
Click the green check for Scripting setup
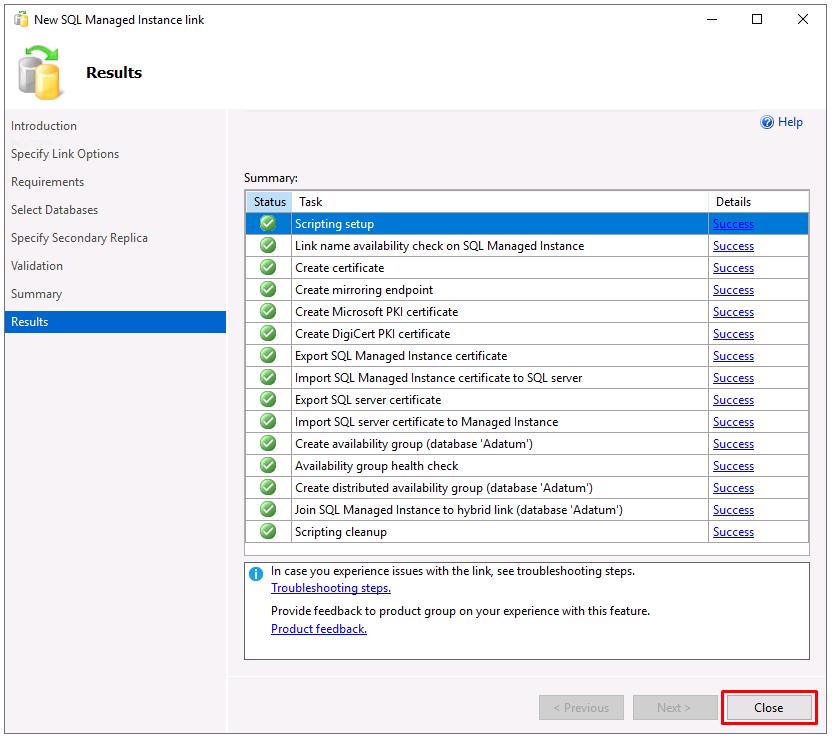268,223
